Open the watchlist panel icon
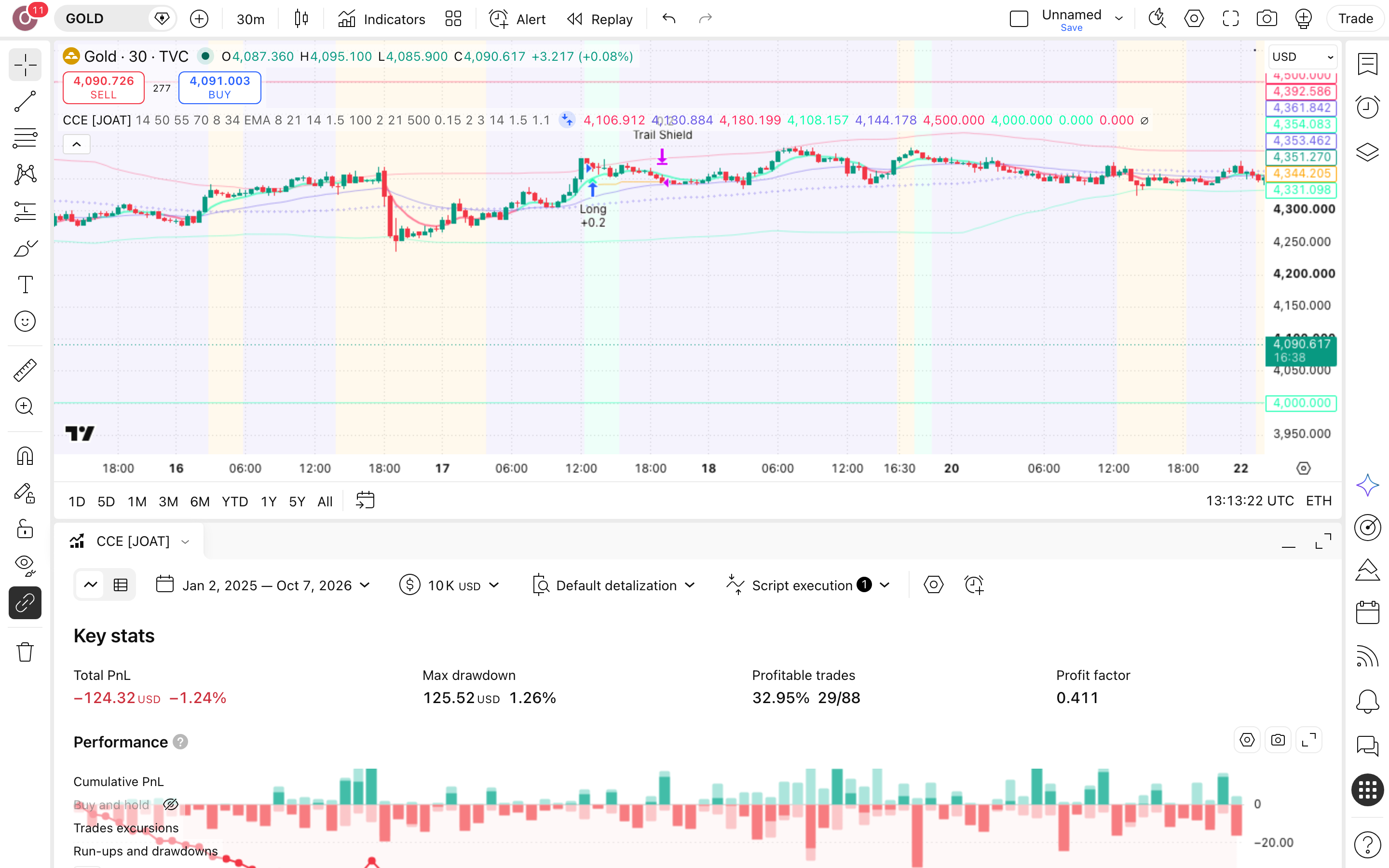This screenshot has width=1389, height=868. coord(1368,64)
